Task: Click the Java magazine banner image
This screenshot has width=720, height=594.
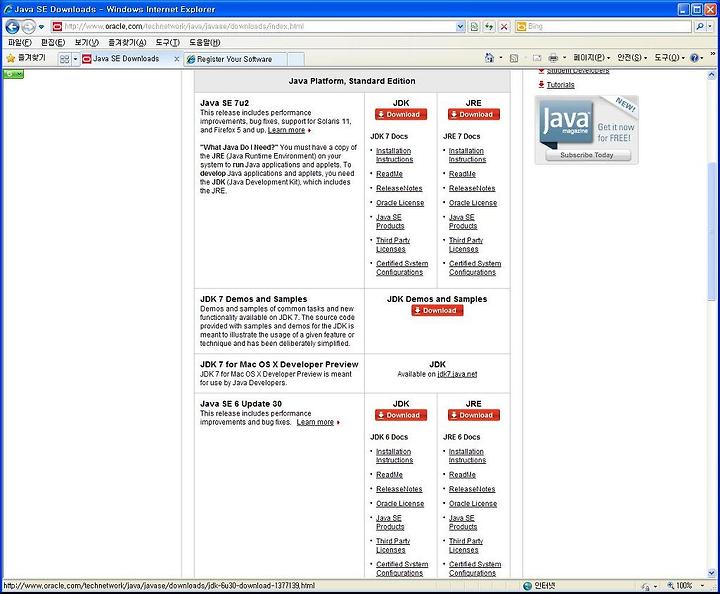Action: (587, 129)
